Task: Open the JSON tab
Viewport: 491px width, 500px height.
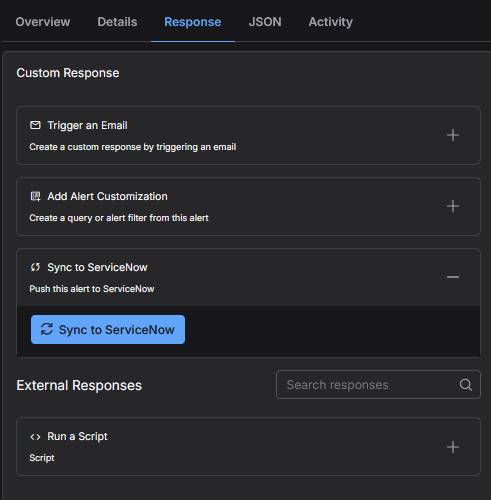Action: [265, 22]
